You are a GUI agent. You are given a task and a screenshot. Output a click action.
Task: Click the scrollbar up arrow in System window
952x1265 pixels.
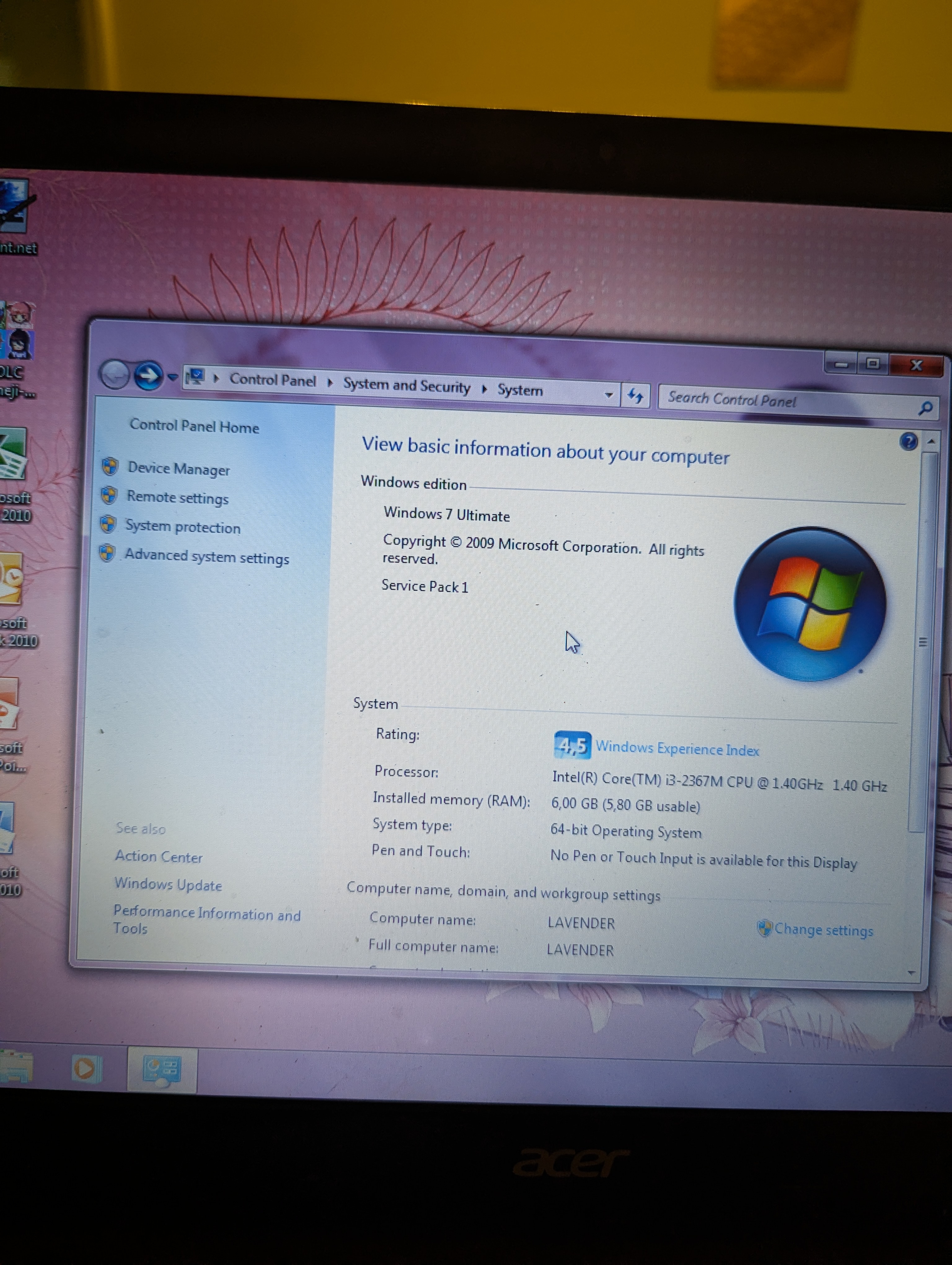(x=932, y=442)
